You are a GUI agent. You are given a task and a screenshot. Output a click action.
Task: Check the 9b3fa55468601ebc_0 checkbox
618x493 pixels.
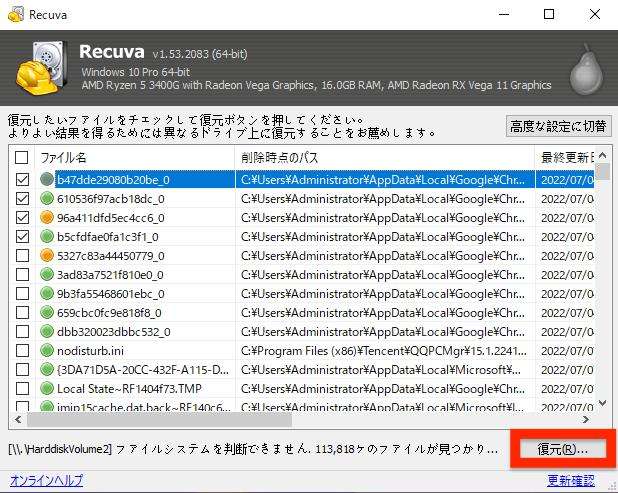point(22,294)
